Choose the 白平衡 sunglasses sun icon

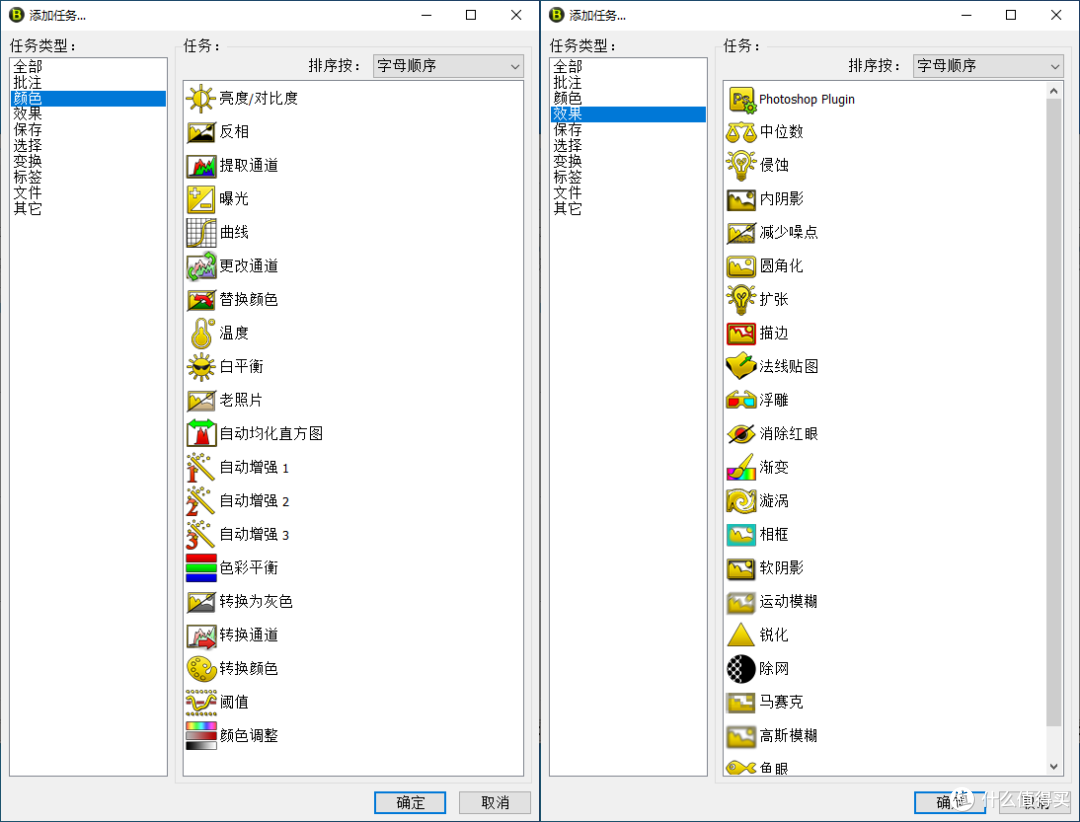coord(200,367)
